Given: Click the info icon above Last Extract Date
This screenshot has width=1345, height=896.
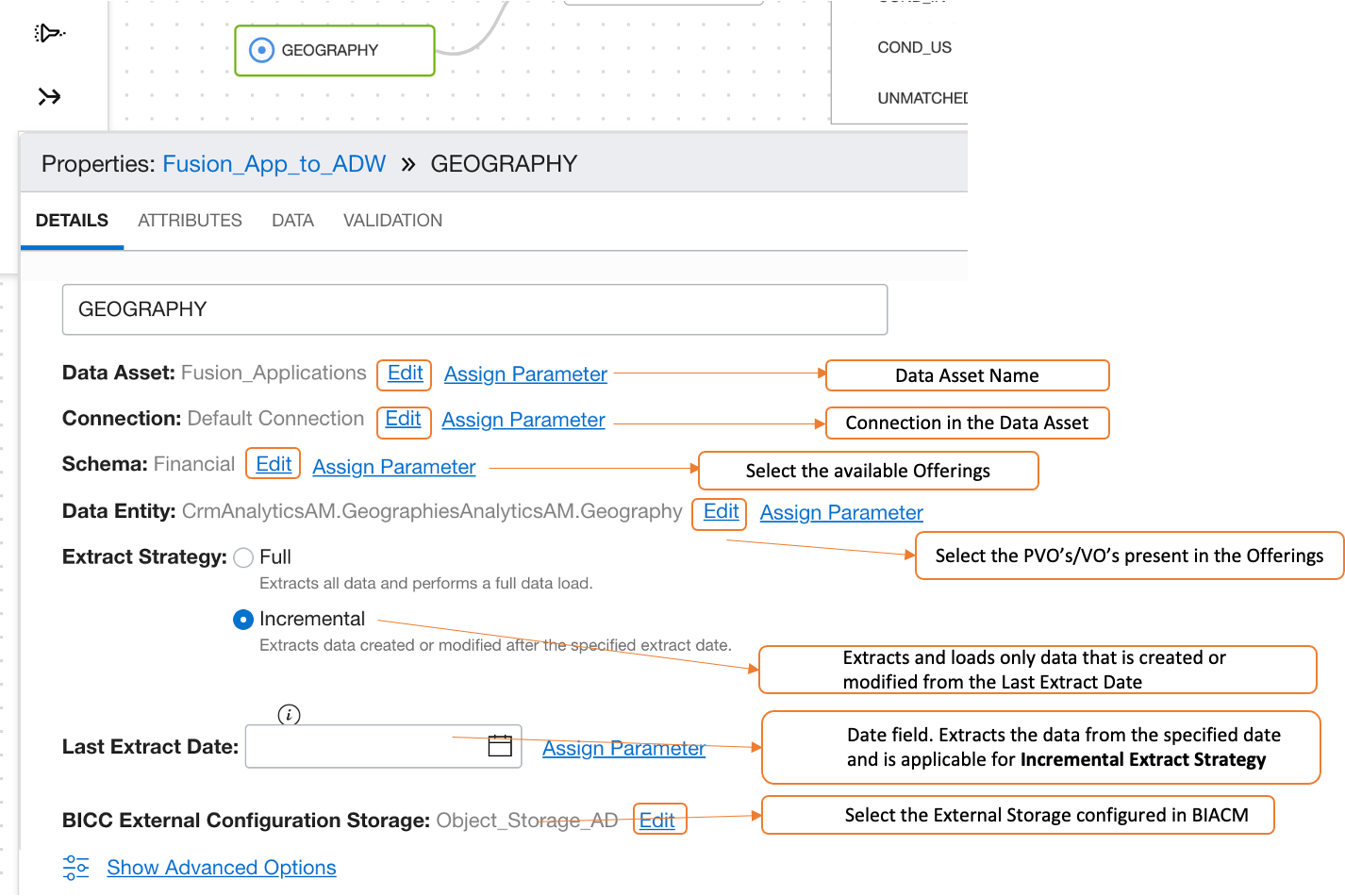Looking at the screenshot, I should [290, 715].
